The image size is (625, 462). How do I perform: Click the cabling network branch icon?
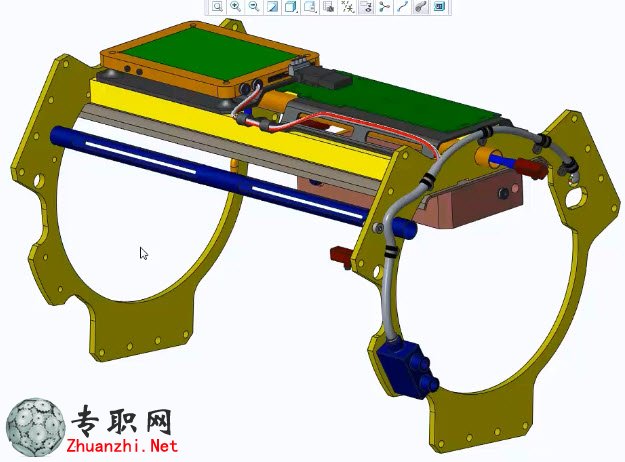pos(384,7)
